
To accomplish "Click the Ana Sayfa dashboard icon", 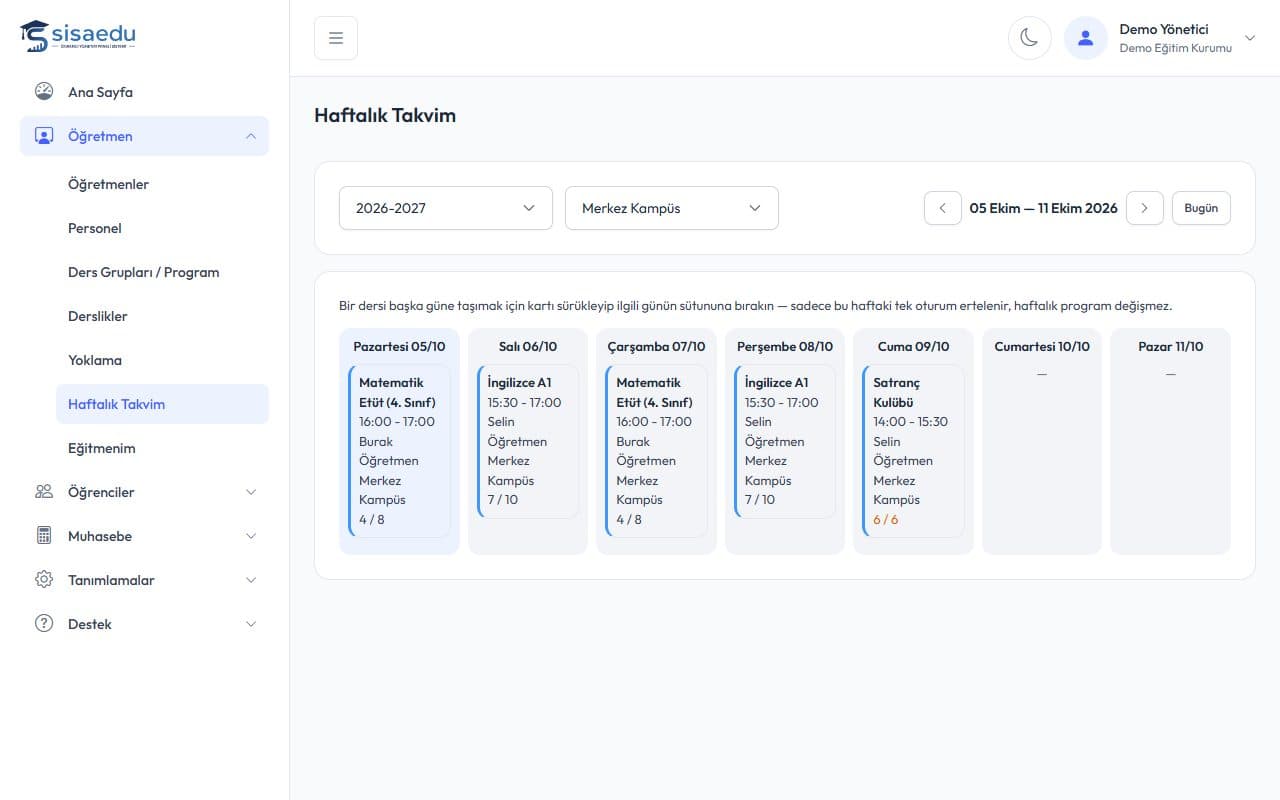I will tap(44, 92).
